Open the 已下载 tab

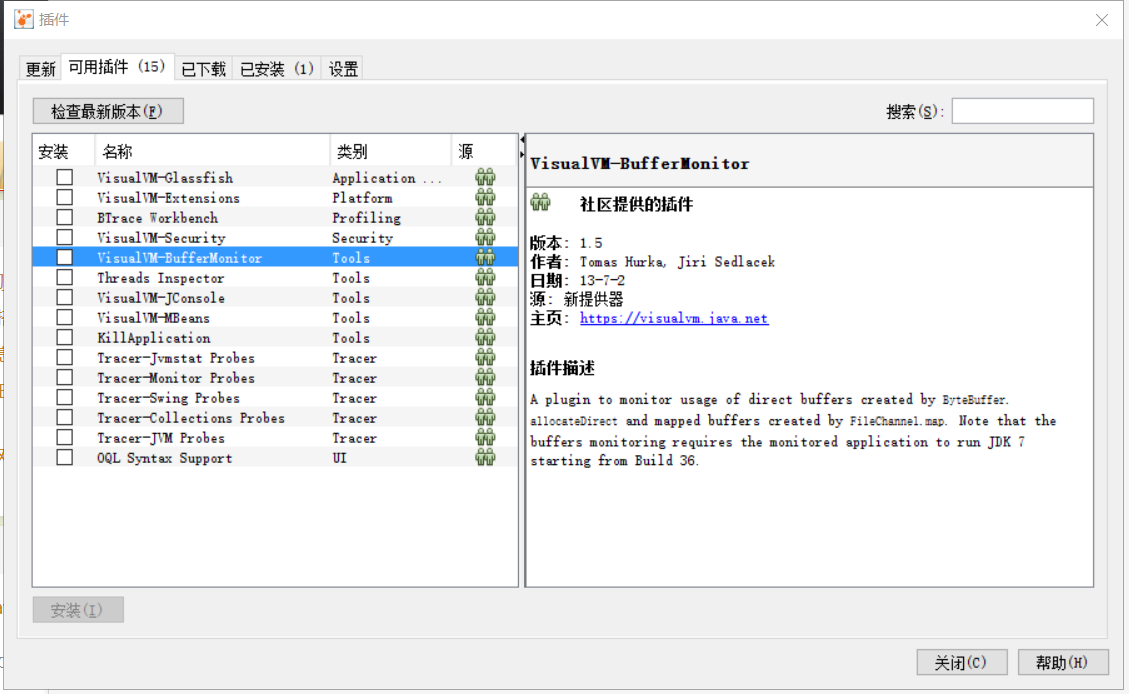[x=204, y=69]
